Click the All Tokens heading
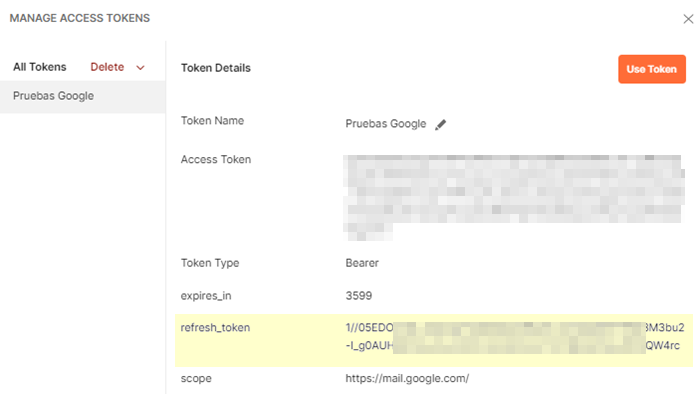This screenshot has width=700, height=394. (x=40, y=67)
